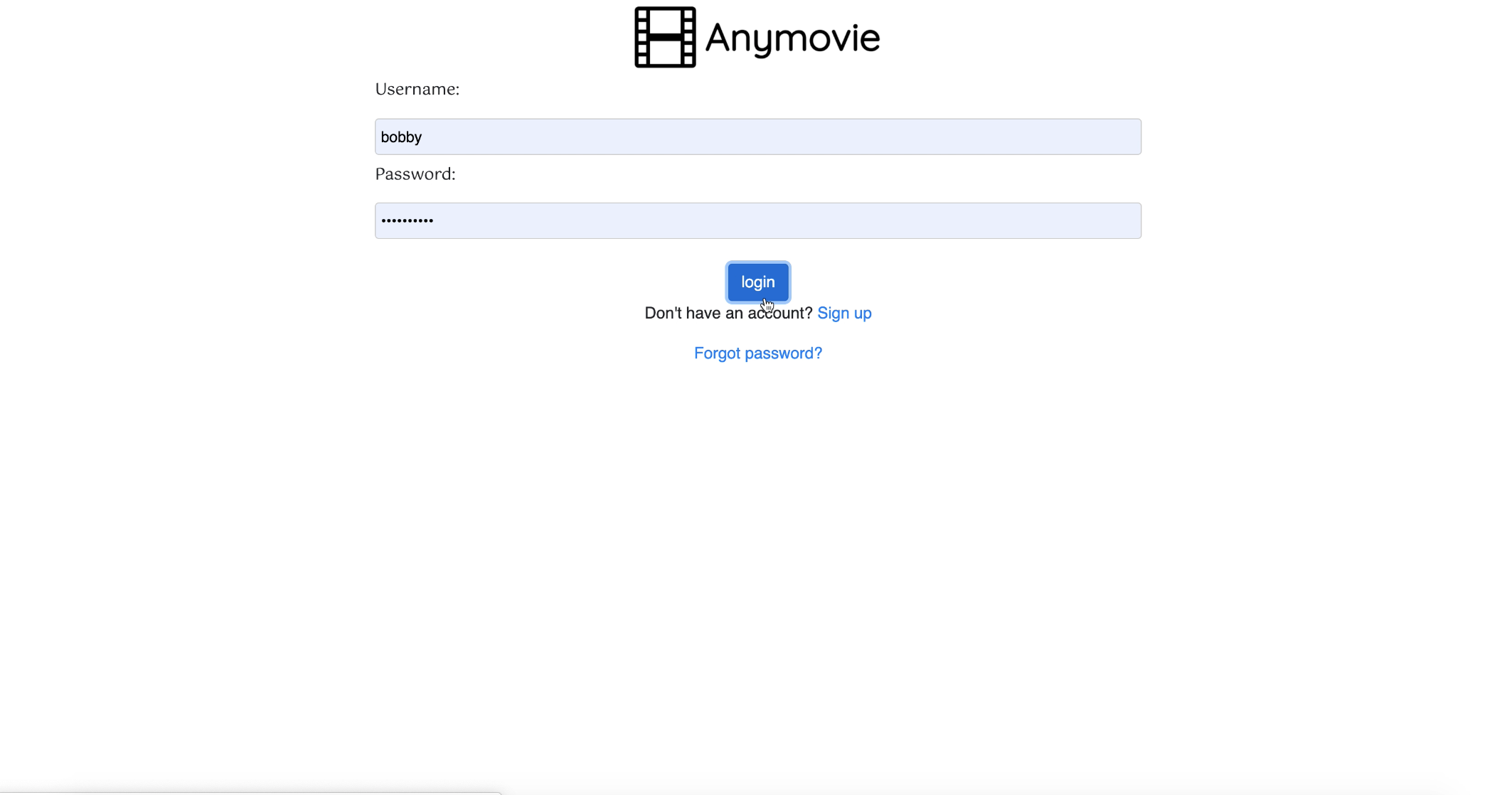The width and height of the screenshot is (1512, 795).
Task: Place cursor after "bobby" text
Action: point(423,137)
